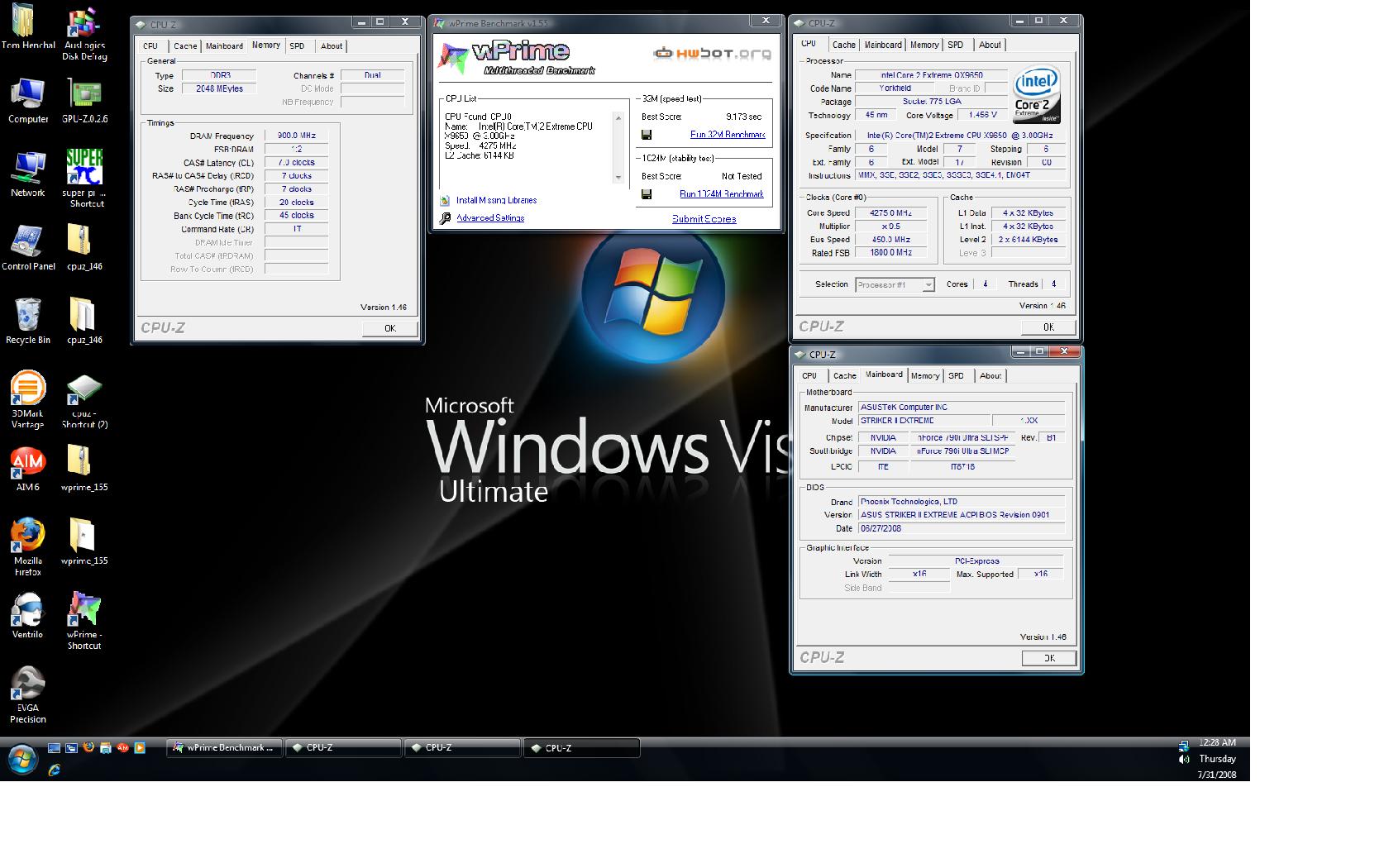Screen dimensions: 1389x868
Task: Open the volume speaker tray icon
Action: click(x=1183, y=759)
